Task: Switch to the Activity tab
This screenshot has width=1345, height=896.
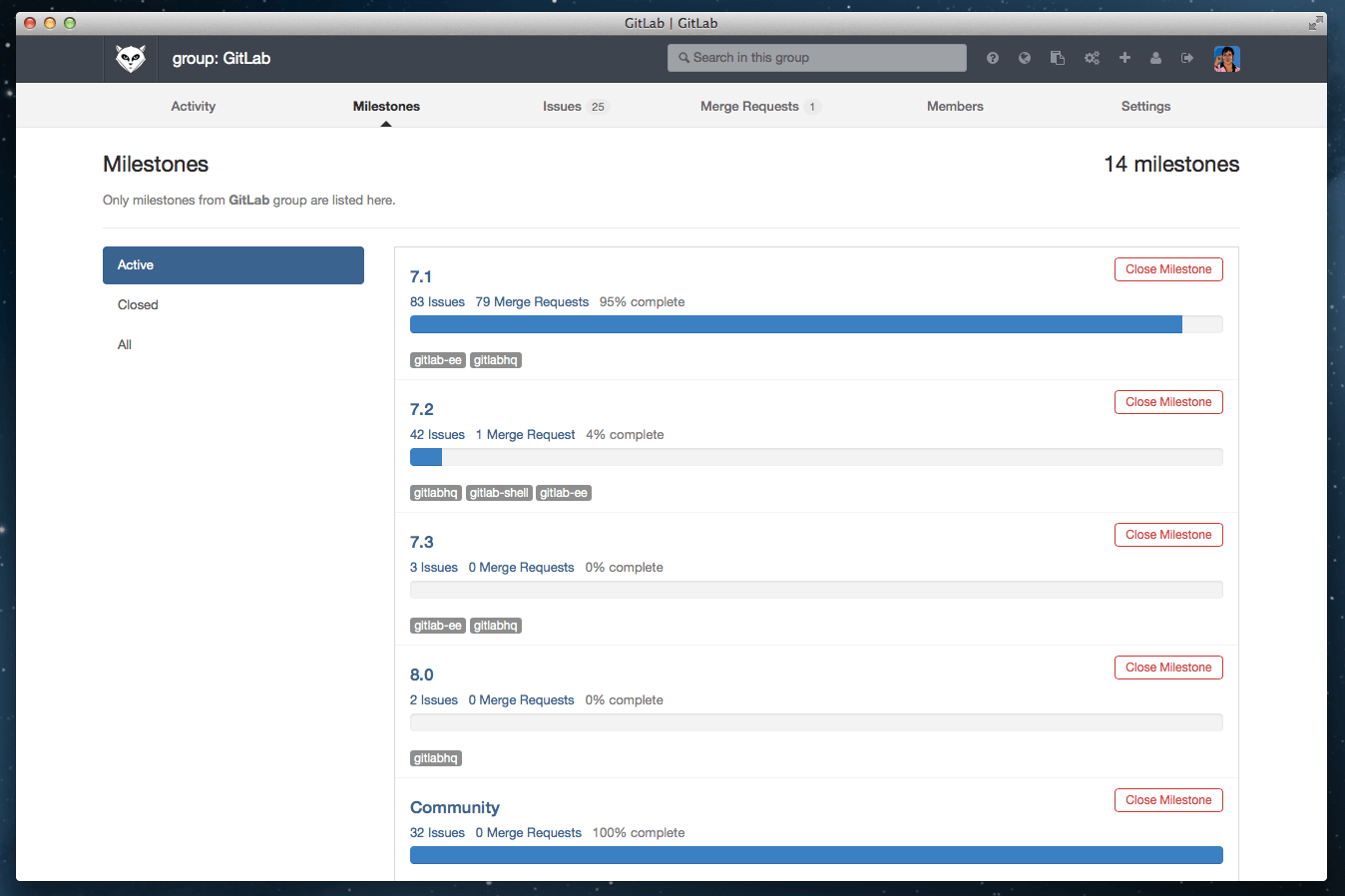Action: [x=193, y=107]
